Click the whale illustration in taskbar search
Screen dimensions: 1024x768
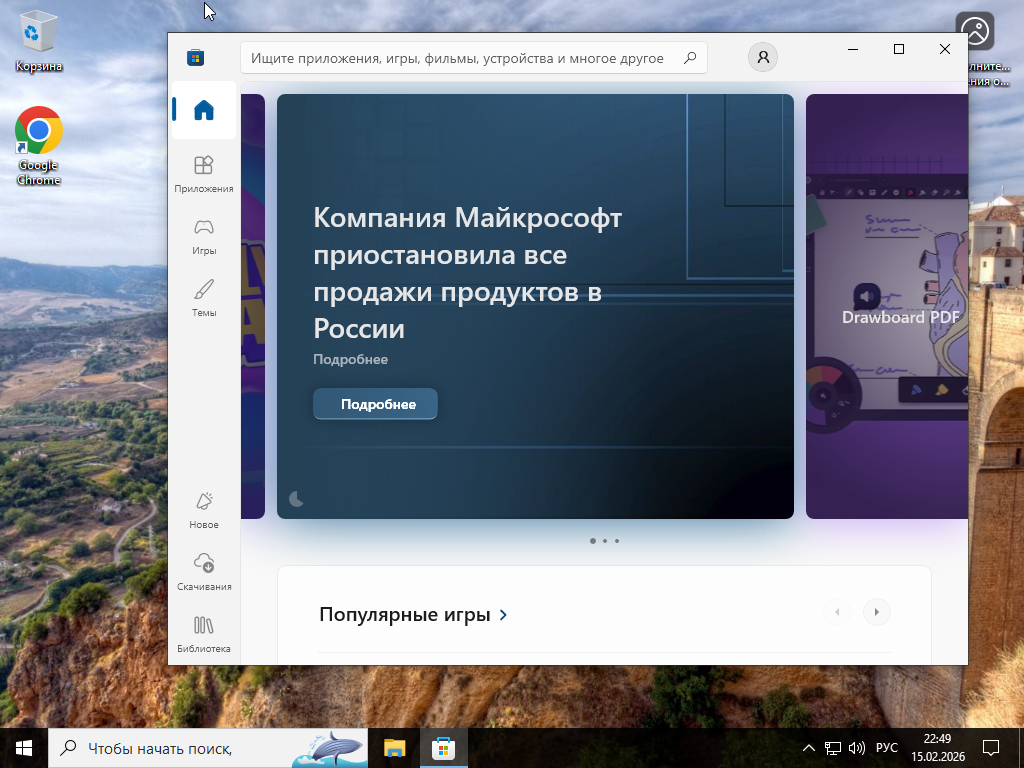[328, 748]
